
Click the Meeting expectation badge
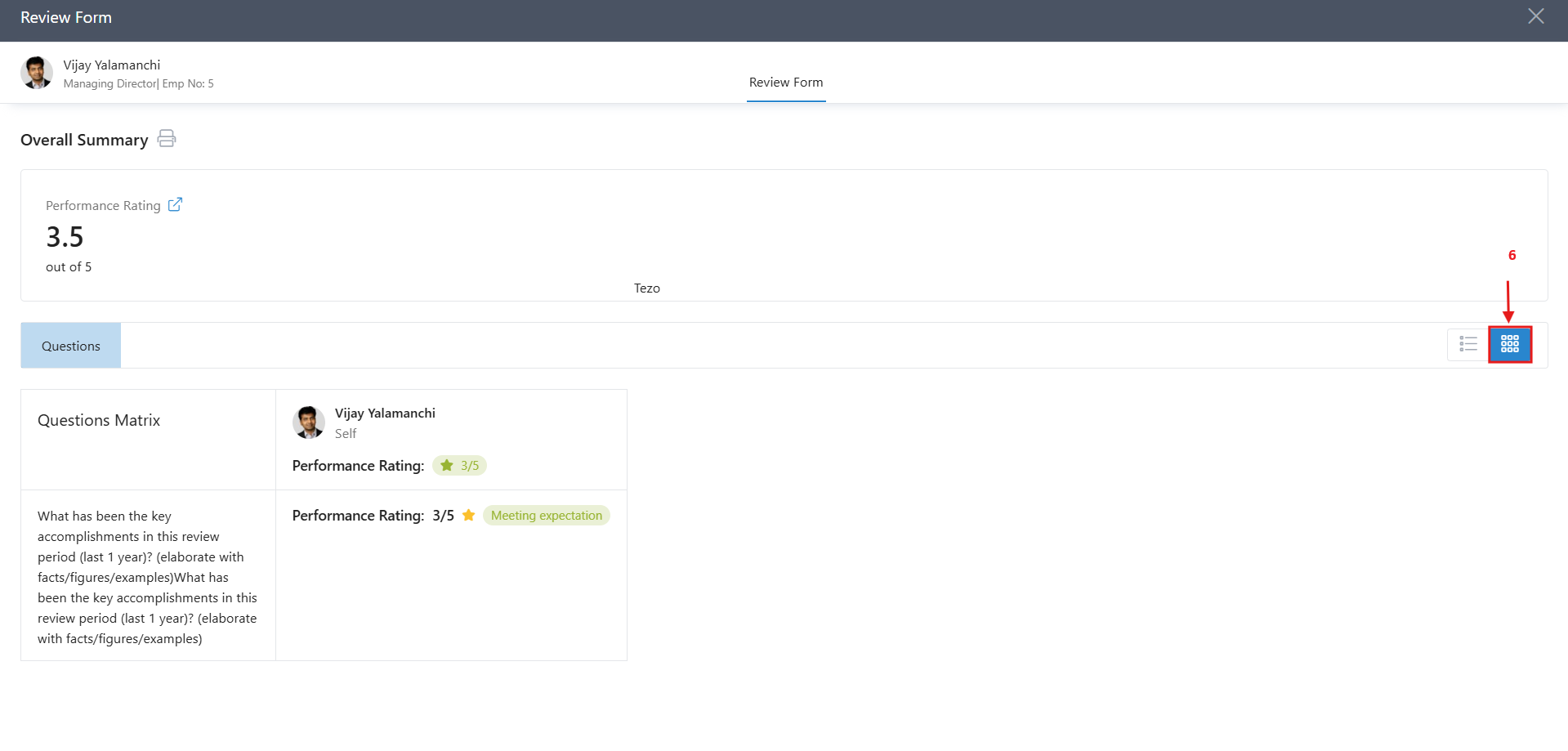pos(546,515)
